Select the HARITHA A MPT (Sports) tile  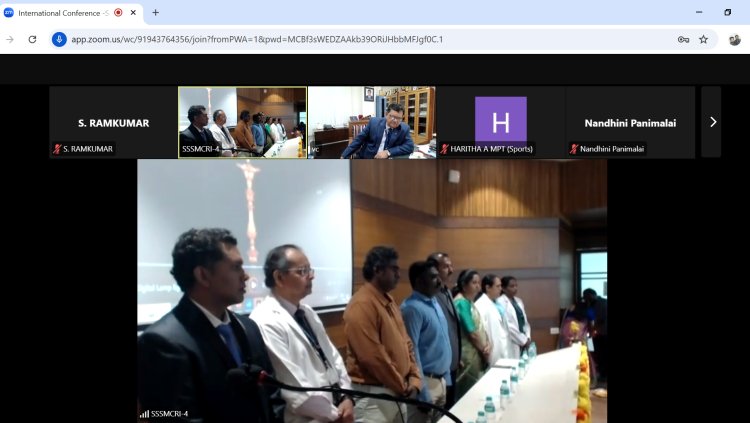pos(500,122)
